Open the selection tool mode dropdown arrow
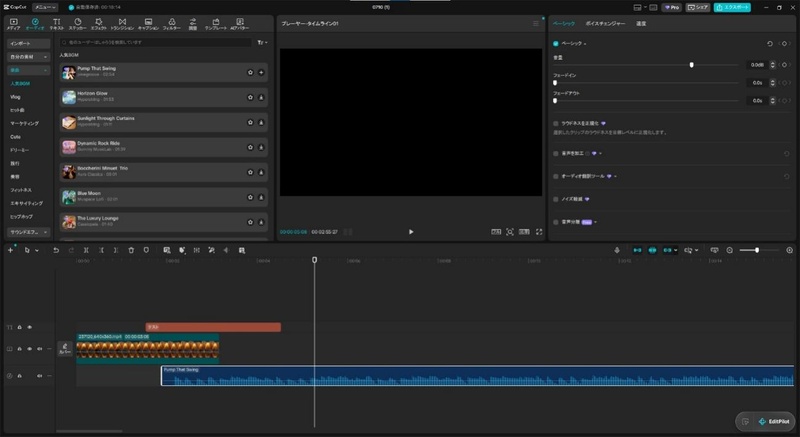The width and height of the screenshot is (800, 437). (x=37, y=251)
